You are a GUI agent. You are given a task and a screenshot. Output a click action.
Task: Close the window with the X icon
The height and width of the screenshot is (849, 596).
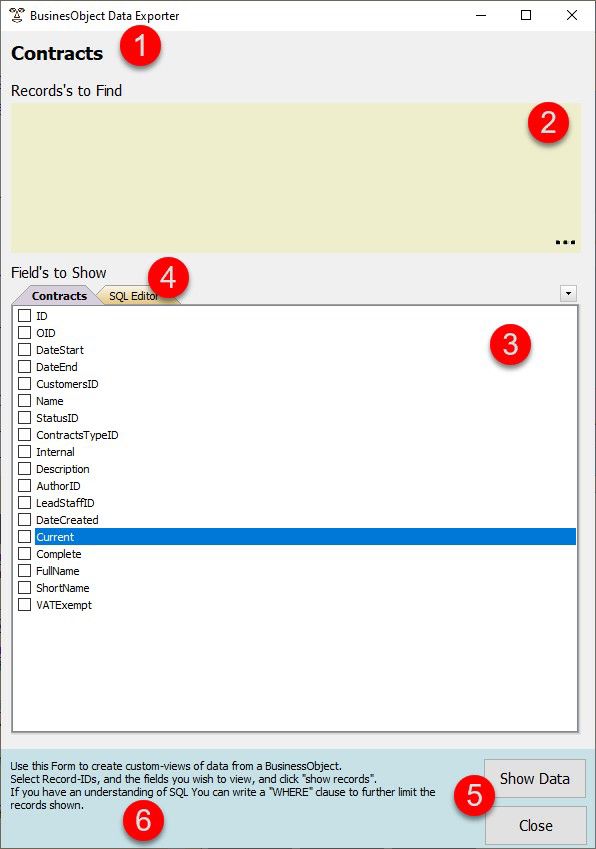tap(572, 15)
